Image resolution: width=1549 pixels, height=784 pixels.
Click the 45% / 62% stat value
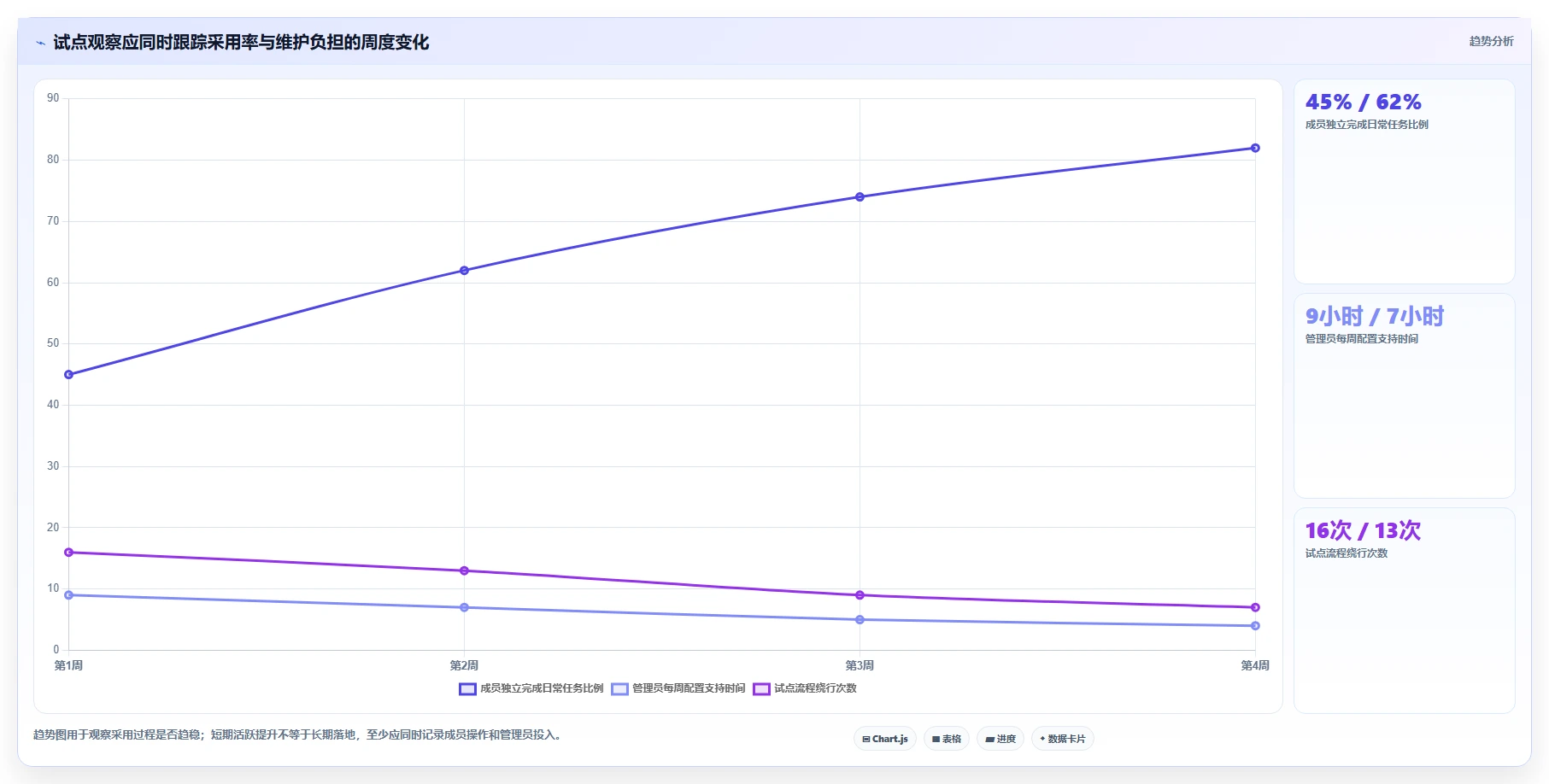[1364, 102]
